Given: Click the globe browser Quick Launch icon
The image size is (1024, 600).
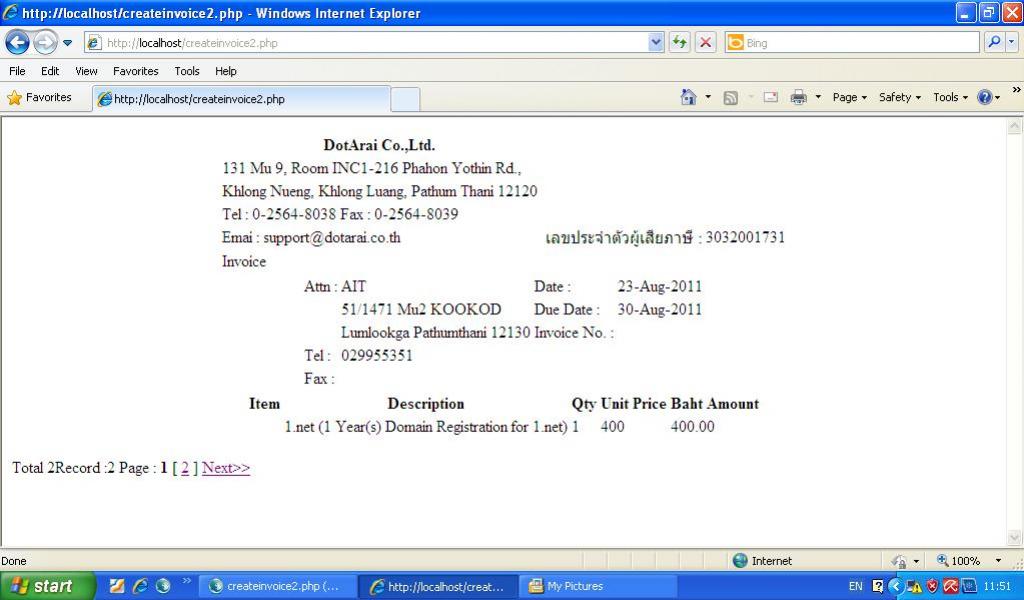Looking at the screenshot, I should (163, 586).
